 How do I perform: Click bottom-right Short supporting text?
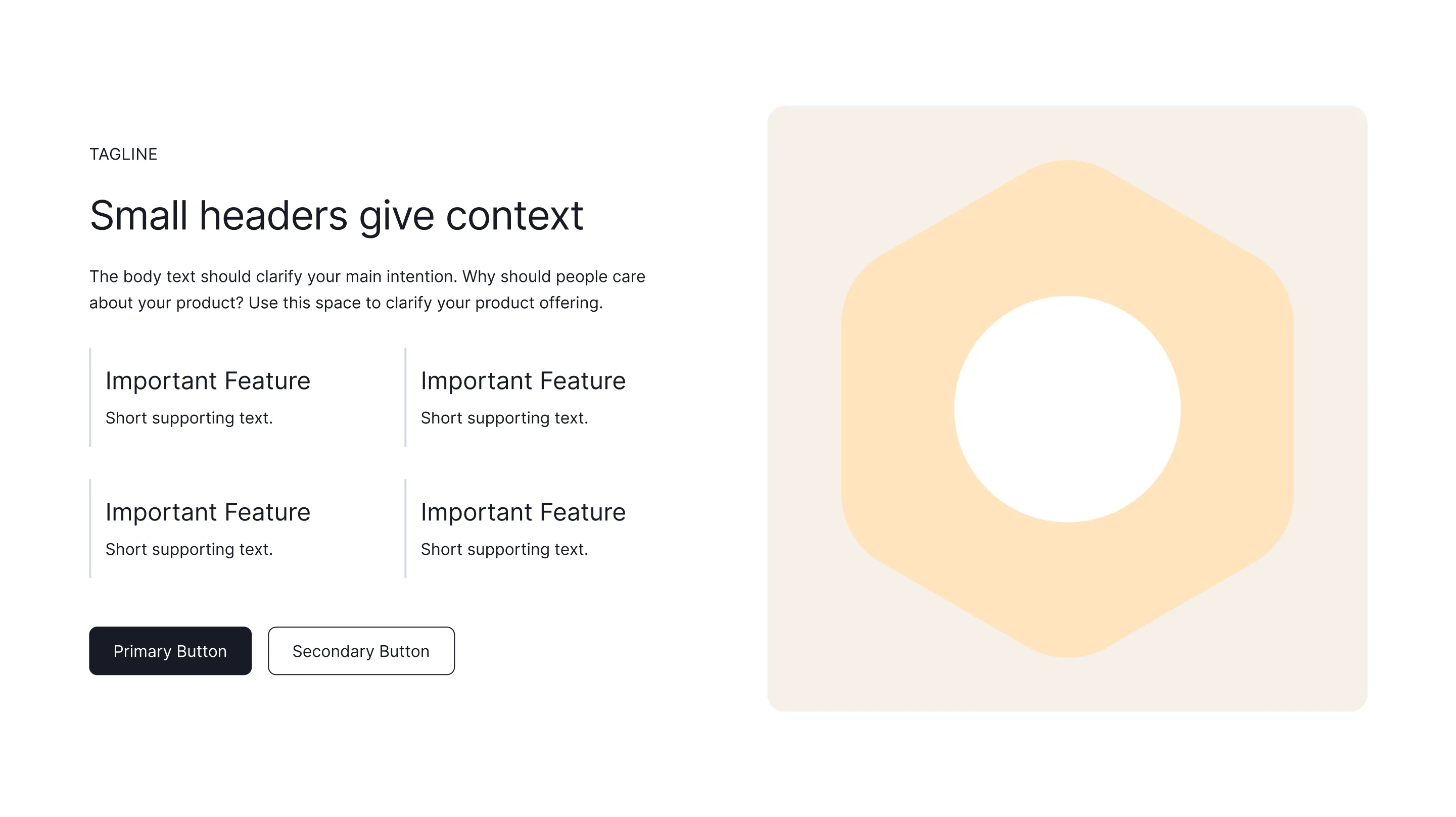click(x=505, y=550)
